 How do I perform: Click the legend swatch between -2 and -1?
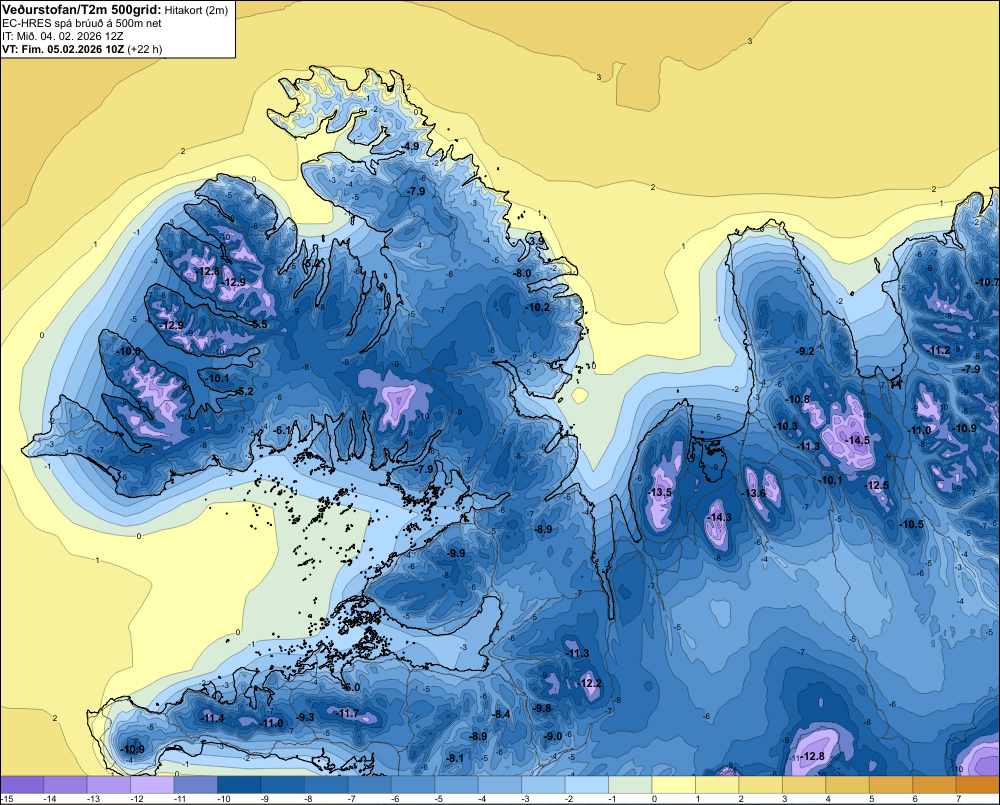pos(587,785)
